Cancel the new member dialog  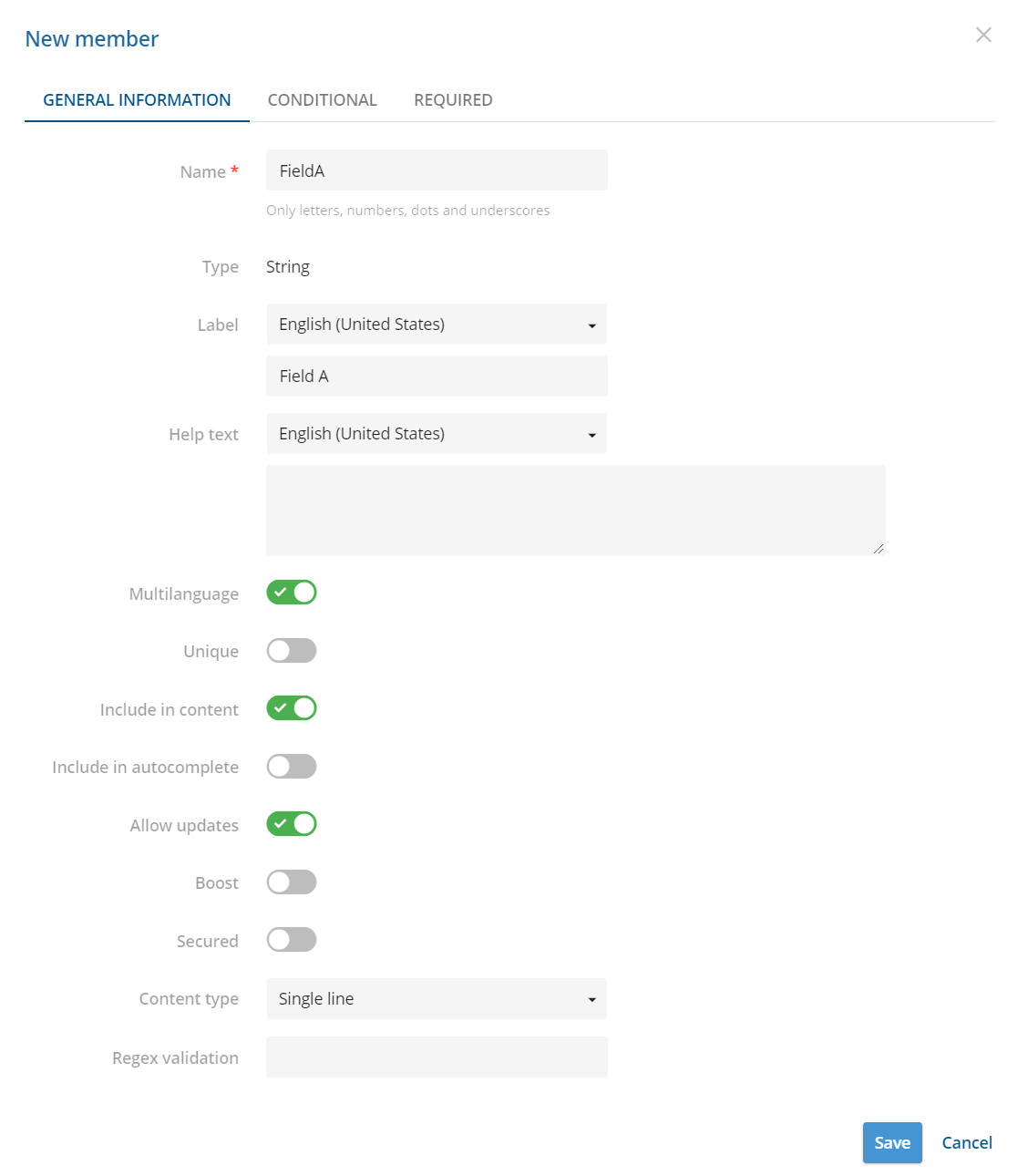967,1143
